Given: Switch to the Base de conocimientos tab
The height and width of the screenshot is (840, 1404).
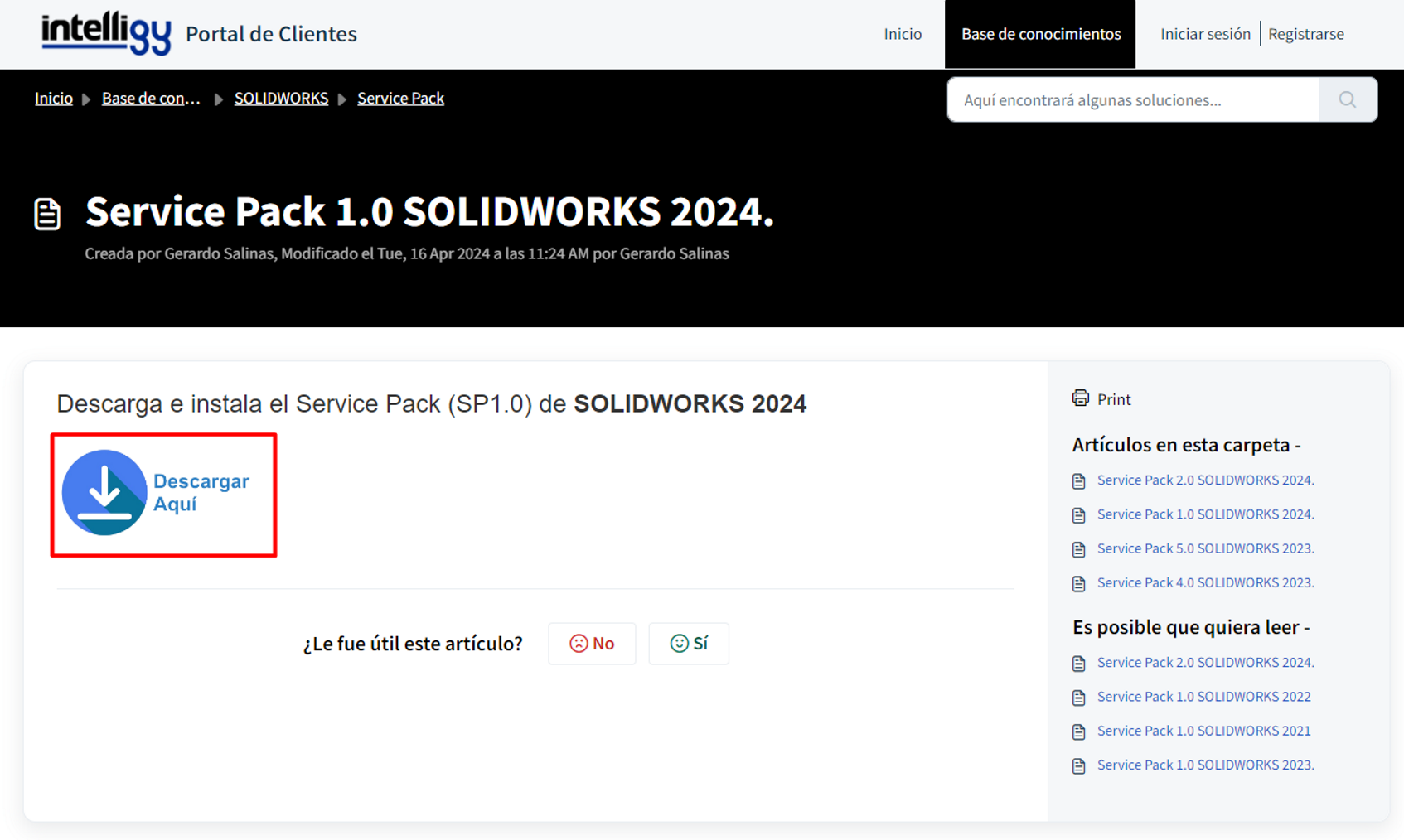Looking at the screenshot, I should click(1040, 34).
